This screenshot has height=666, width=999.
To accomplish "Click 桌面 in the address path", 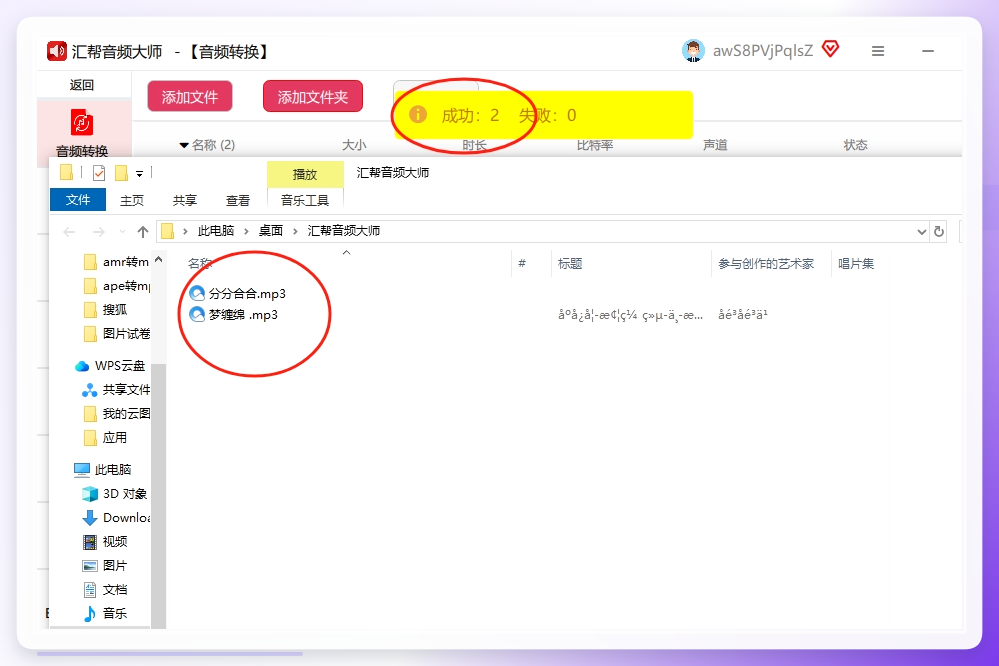I will point(271,231).
